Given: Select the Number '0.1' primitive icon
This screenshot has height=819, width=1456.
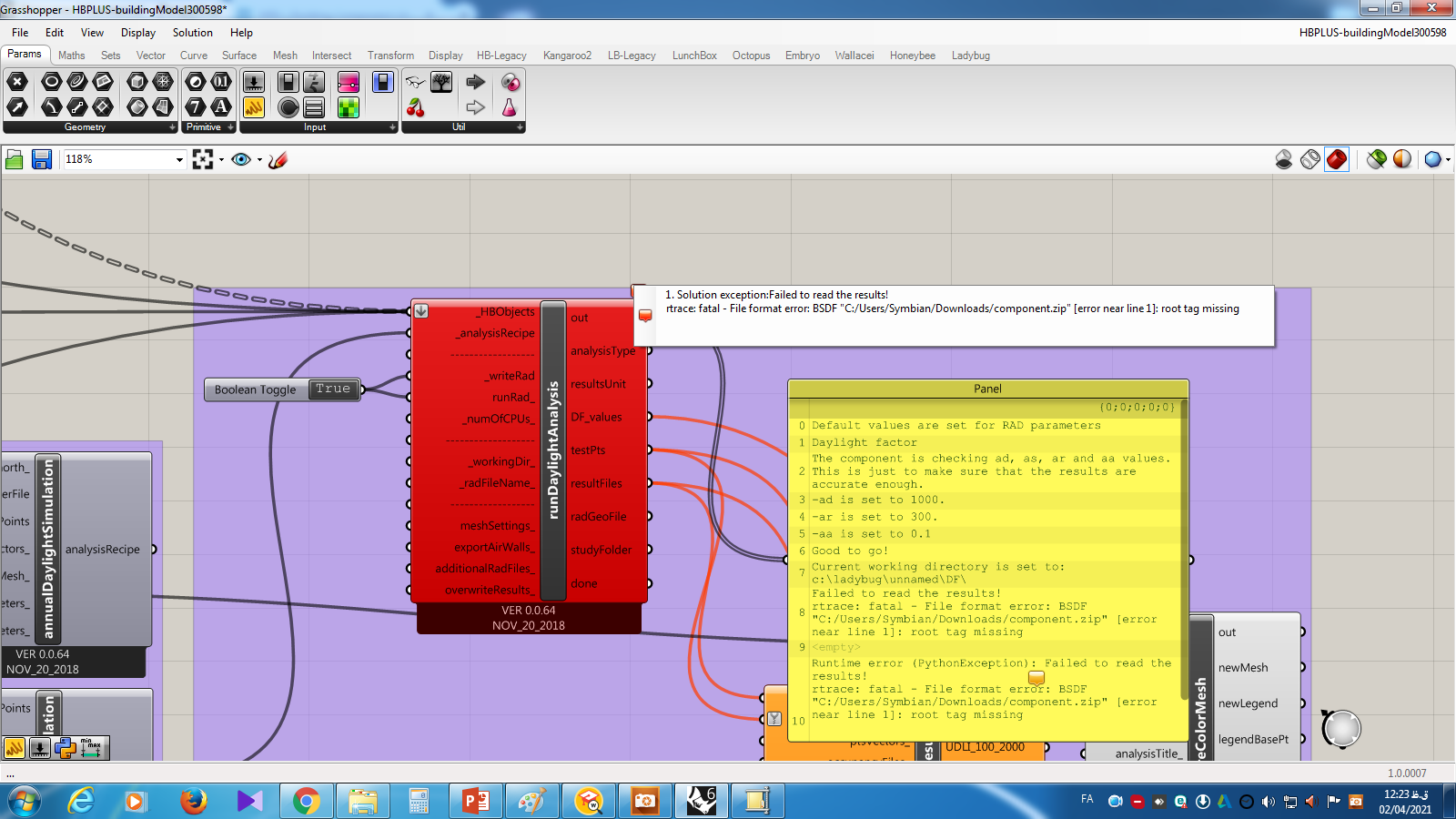Looking at the screenshot, I should point(221,82).
